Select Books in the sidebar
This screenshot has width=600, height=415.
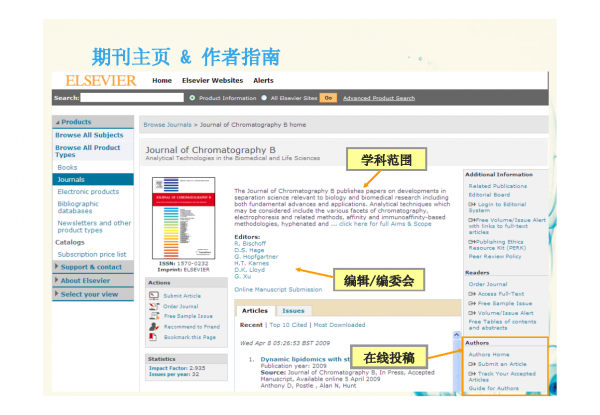[67, 168]
